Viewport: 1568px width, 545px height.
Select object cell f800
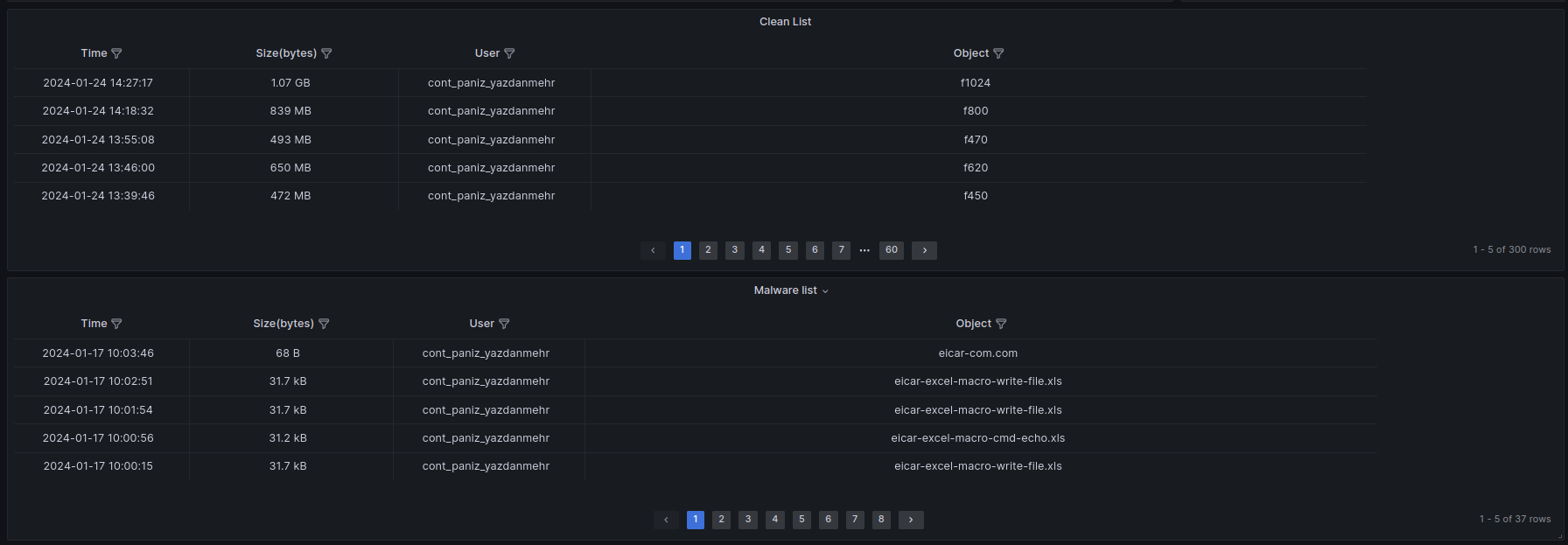976,111
